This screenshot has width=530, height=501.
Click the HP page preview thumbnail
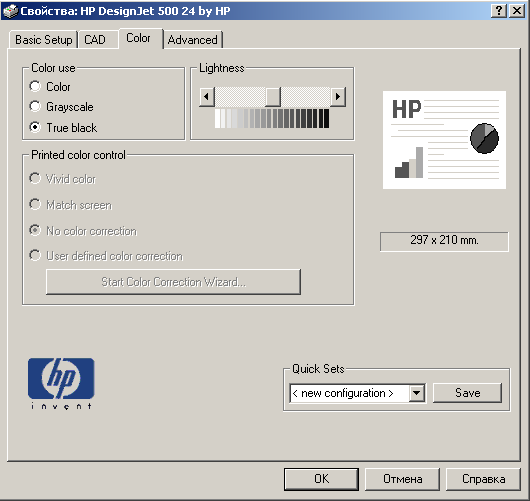tap(444, 140)
